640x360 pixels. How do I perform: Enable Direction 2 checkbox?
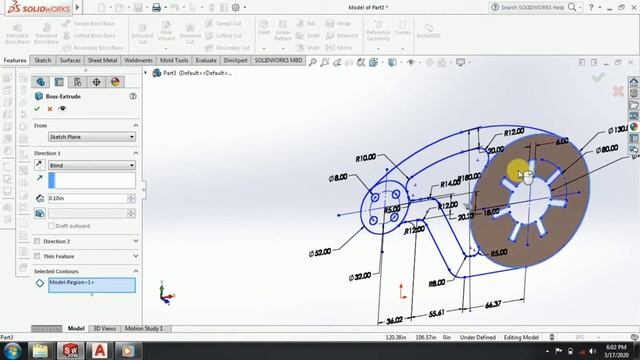click(37, 241)
